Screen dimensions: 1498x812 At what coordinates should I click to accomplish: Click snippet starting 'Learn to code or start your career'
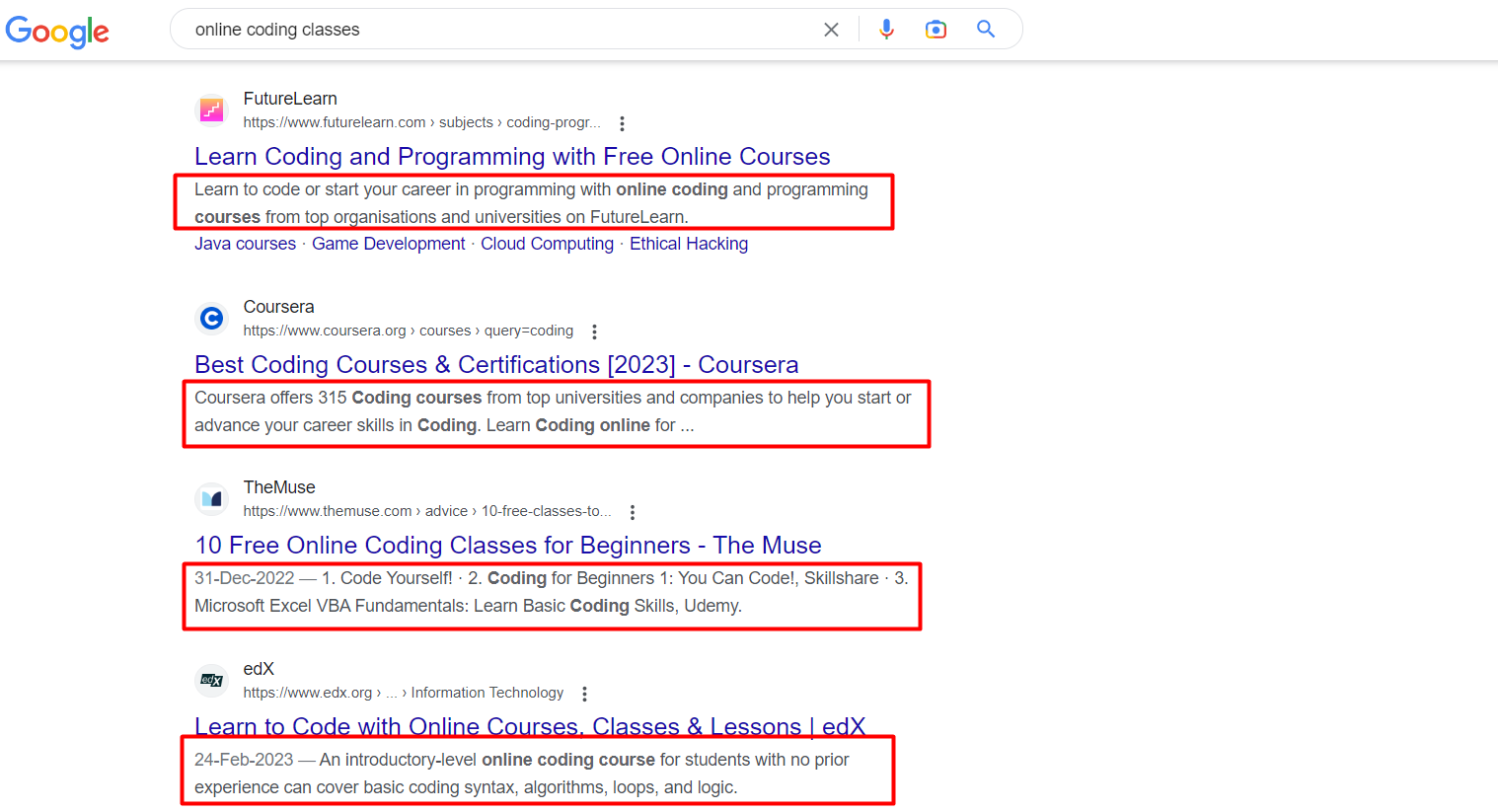point(531,203)
